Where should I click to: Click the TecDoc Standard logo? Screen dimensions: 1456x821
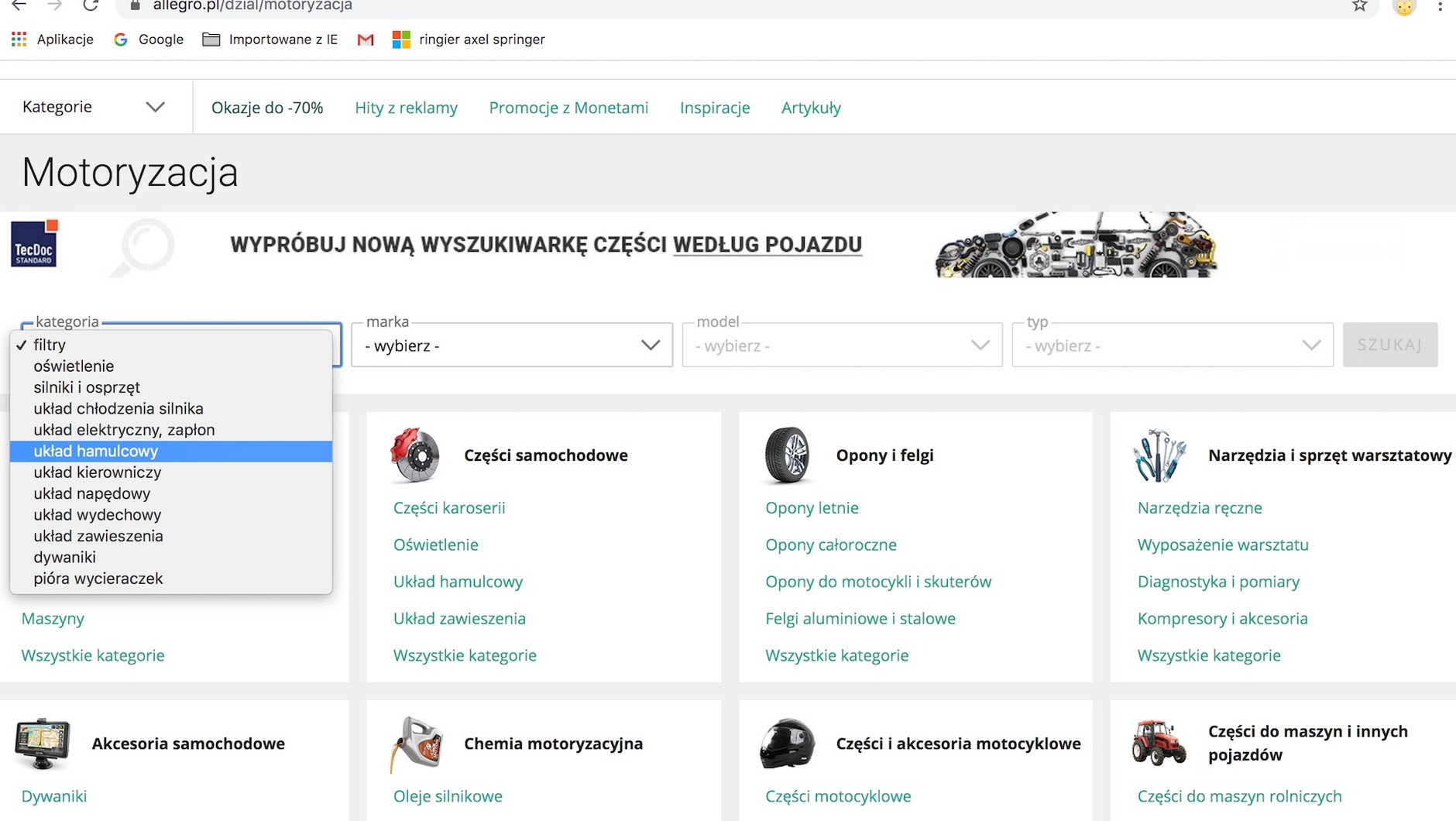(34, 243)
